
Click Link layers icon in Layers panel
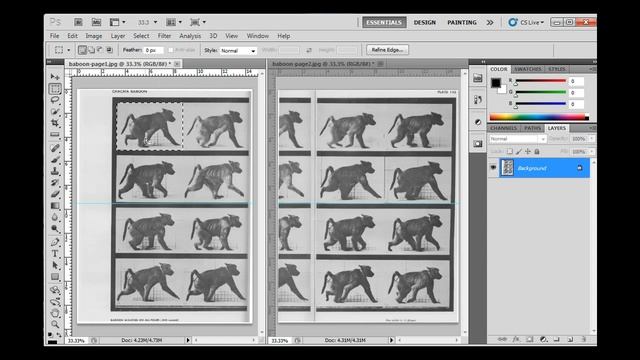[x=502, y=339]
